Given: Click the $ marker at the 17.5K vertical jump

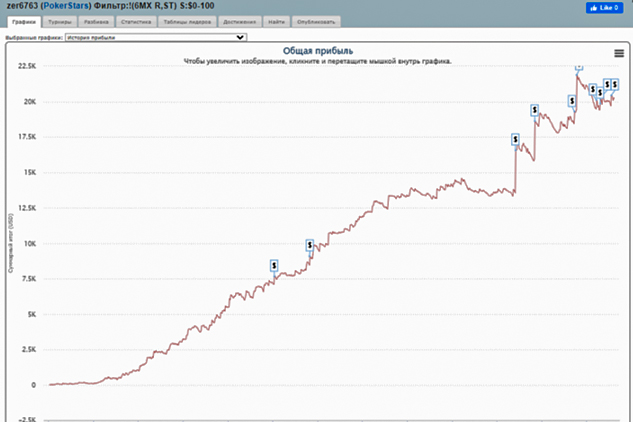Looking at the screenshot, I should click(x=515, y=139).
